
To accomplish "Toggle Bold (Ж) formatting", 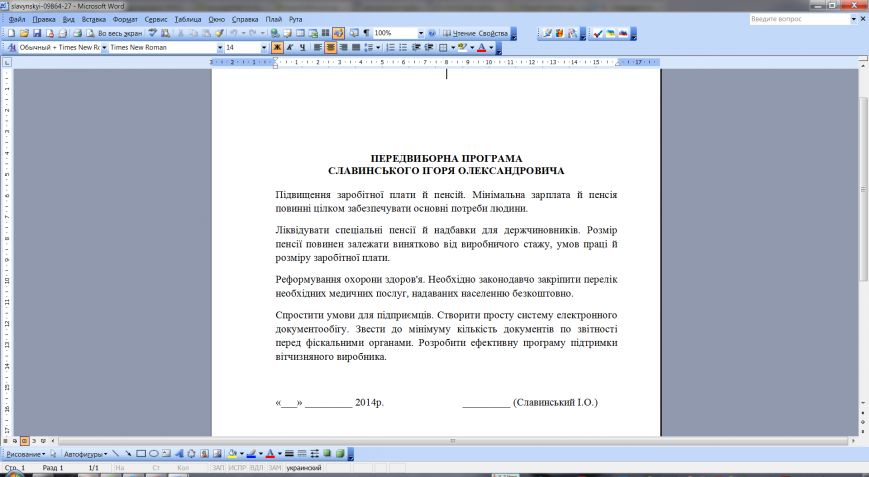I will 277,48.
